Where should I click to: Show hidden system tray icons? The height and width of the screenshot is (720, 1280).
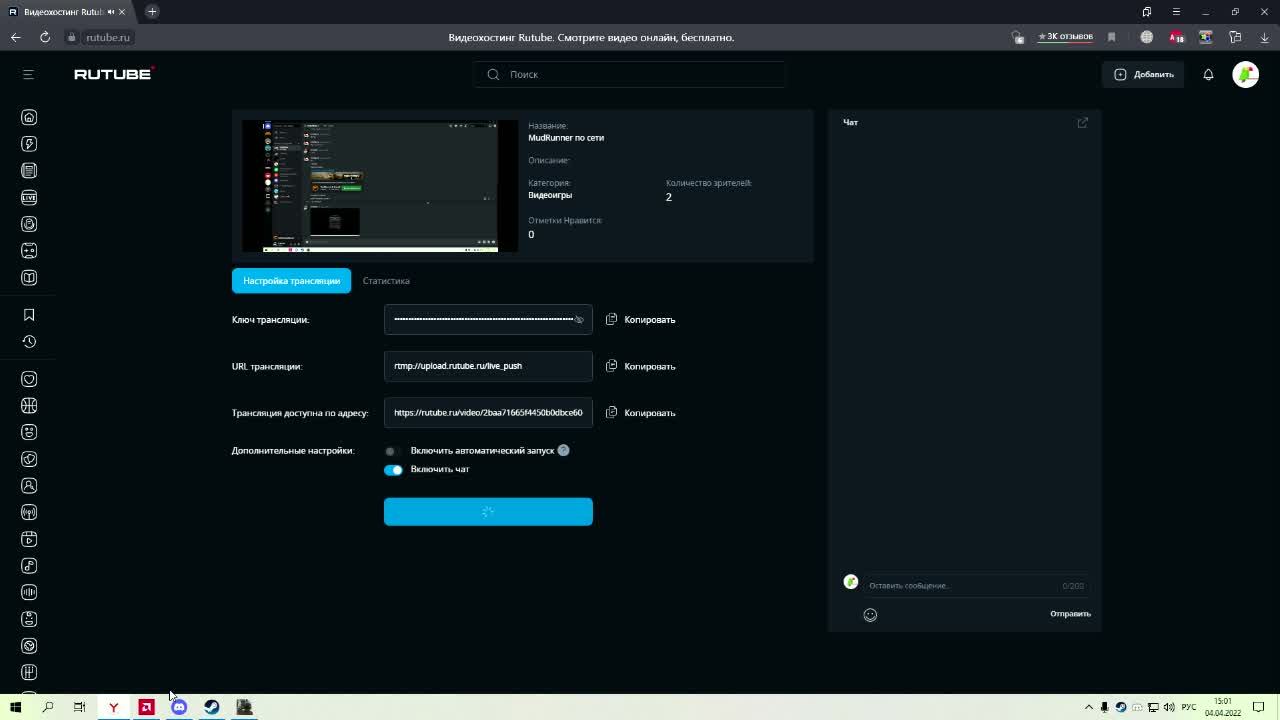click(x=1089, y=707)
